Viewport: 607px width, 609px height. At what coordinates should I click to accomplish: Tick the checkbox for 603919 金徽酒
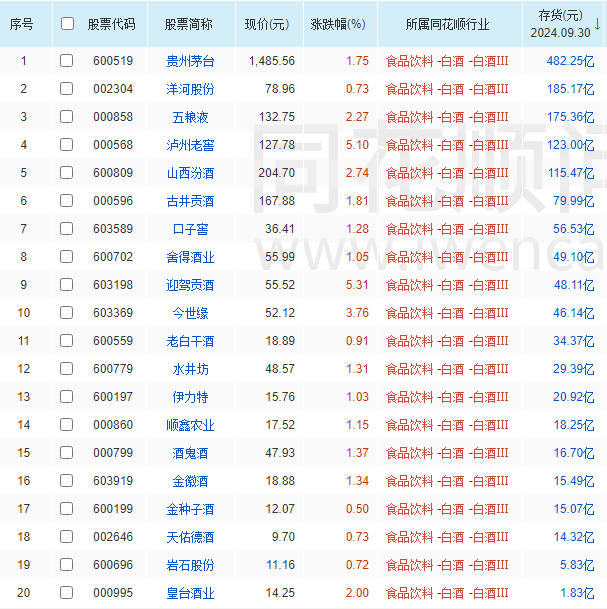[66, 480]
